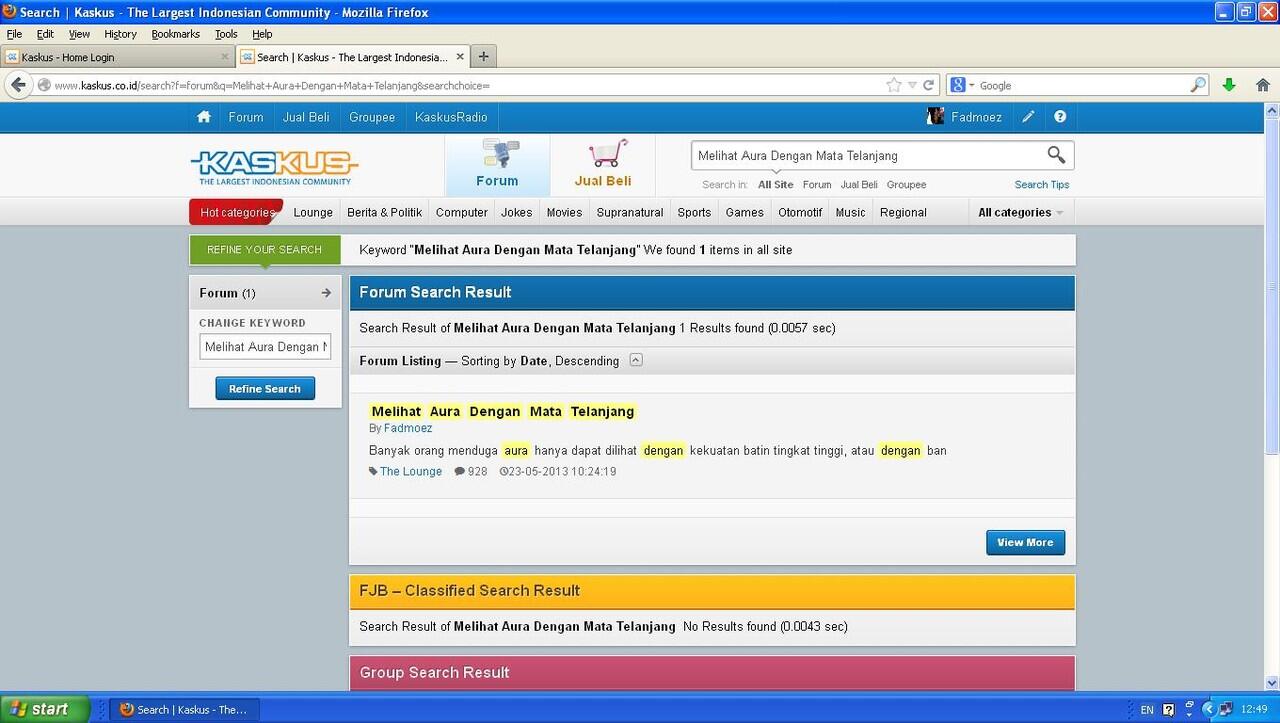Click Groupee in top blue bar
This screenshot has height=723, width=1280.
(372, 117)
